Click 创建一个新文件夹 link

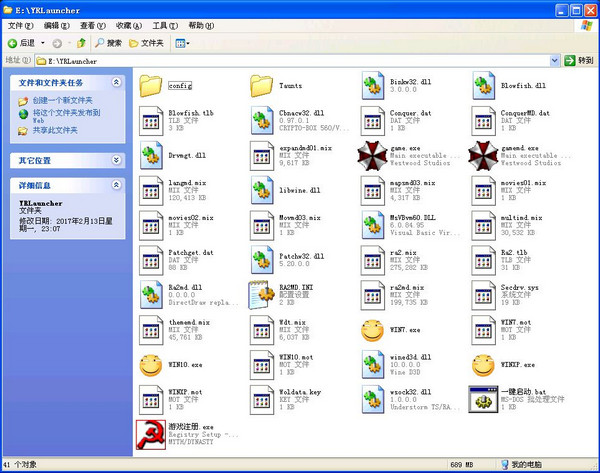pos(62,100)
